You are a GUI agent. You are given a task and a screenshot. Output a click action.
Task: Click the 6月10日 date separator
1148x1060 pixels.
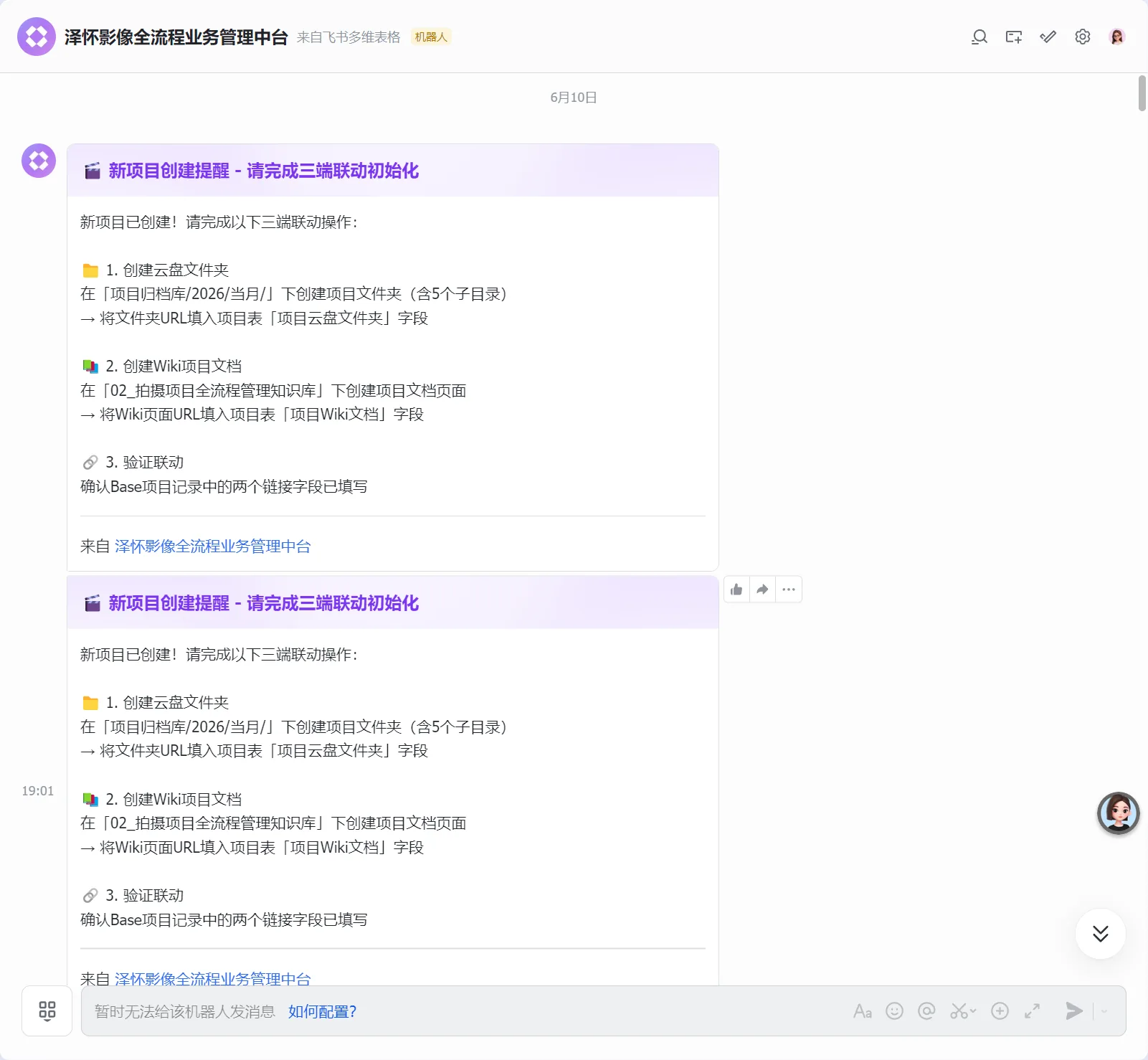574,98
